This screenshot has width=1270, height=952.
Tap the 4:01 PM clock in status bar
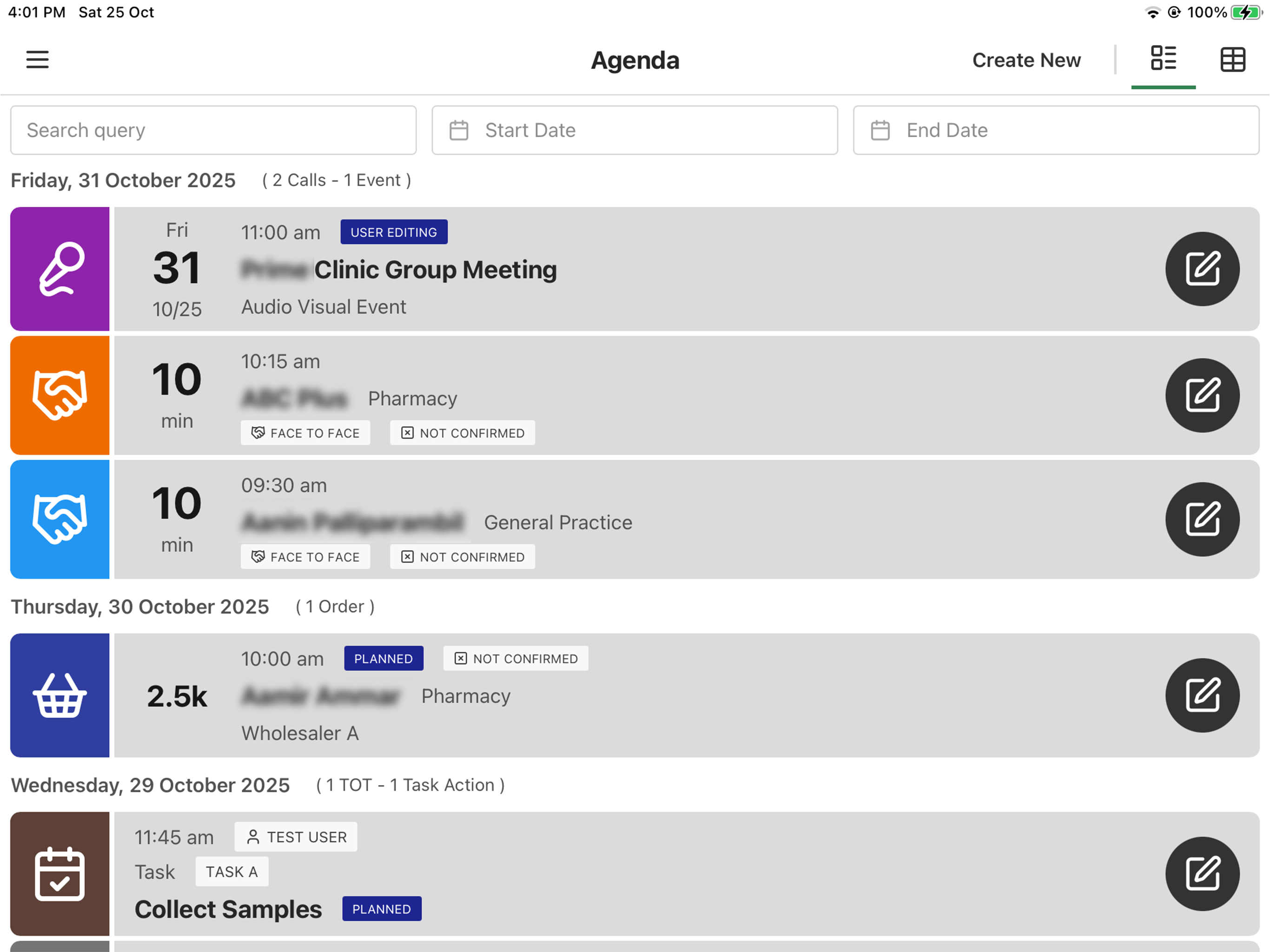[37, 12]
